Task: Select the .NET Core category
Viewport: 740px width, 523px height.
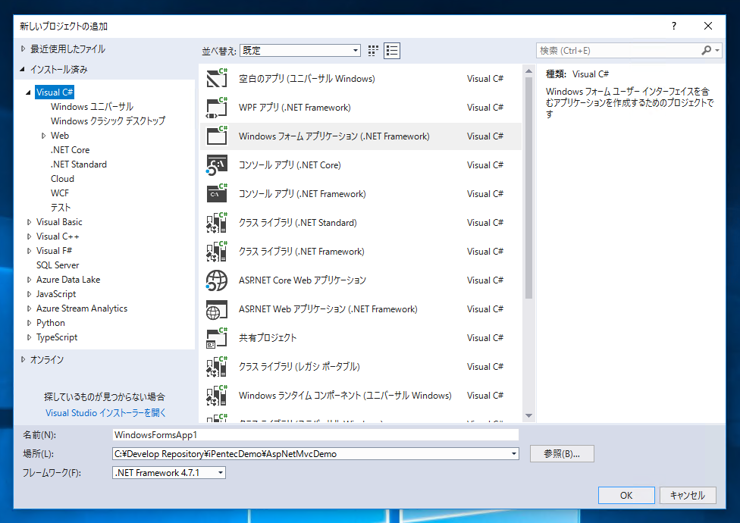Action: coord(70,150)
